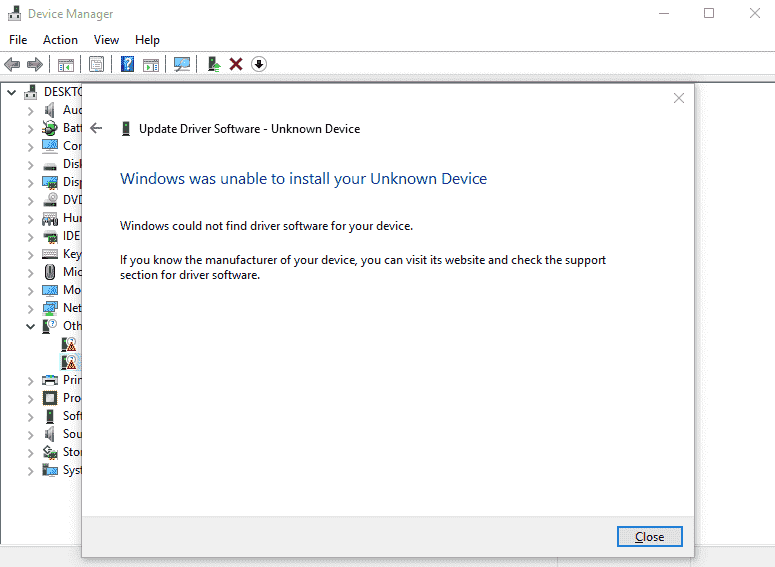Expand the System devices node
Viewport: 775px width, 567px height.
[31, 471]
